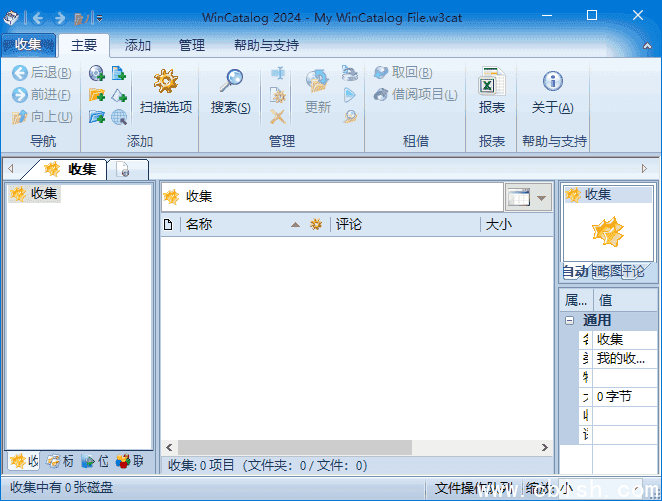662x501 pixels.
Task: Switch to the 帮助与支持 ribbon tab
Action: click(266, 45)
